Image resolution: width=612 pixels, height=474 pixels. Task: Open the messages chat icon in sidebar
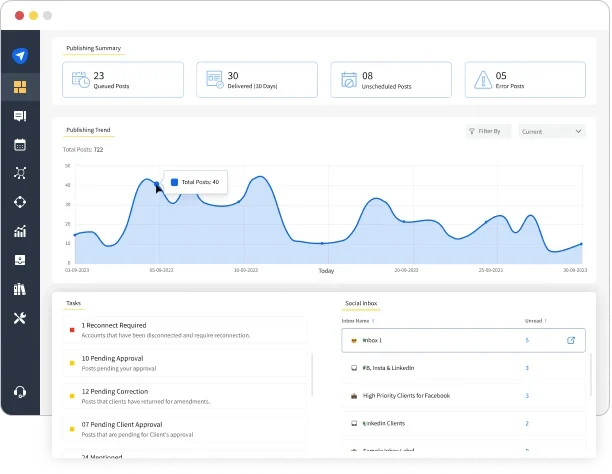click(20, 116)
